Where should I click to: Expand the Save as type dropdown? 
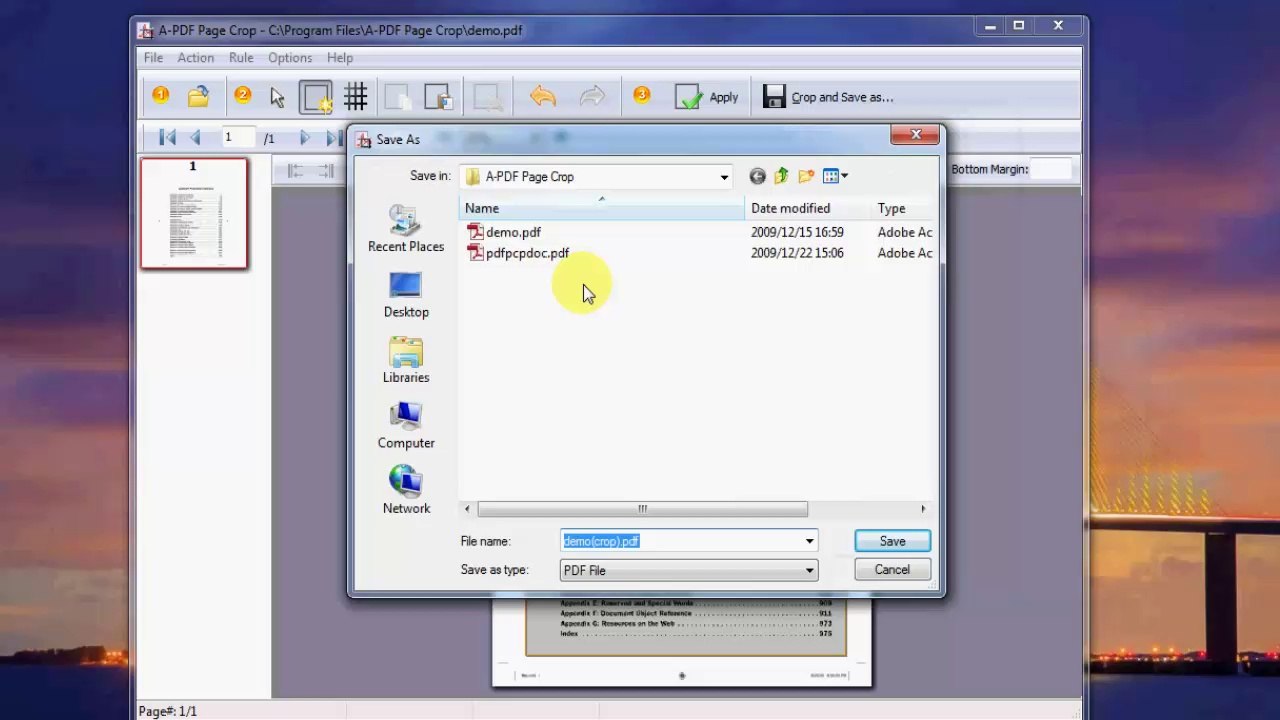pos(809,570)
